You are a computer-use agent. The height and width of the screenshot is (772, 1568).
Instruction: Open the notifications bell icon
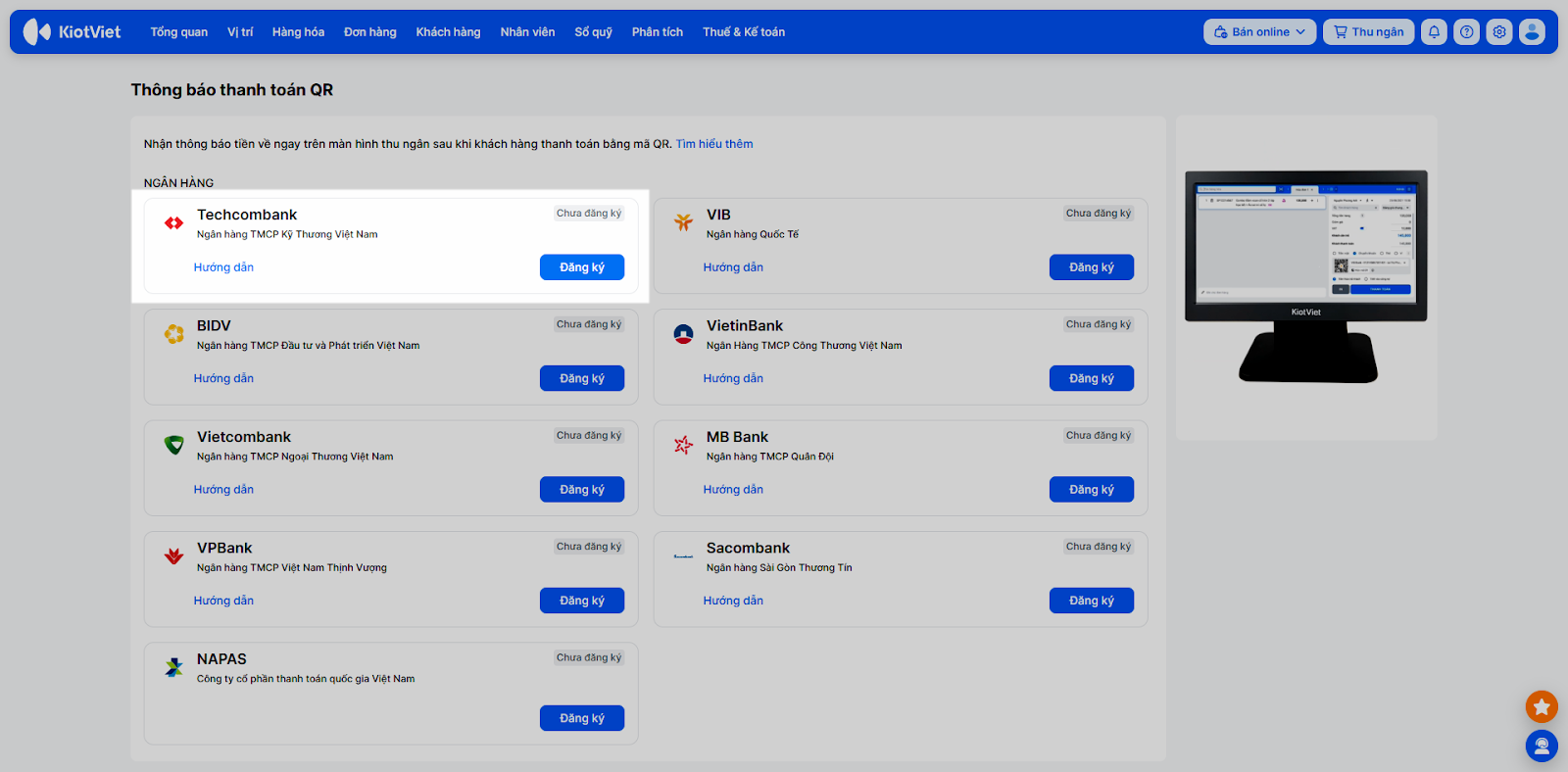[1434, 32]
